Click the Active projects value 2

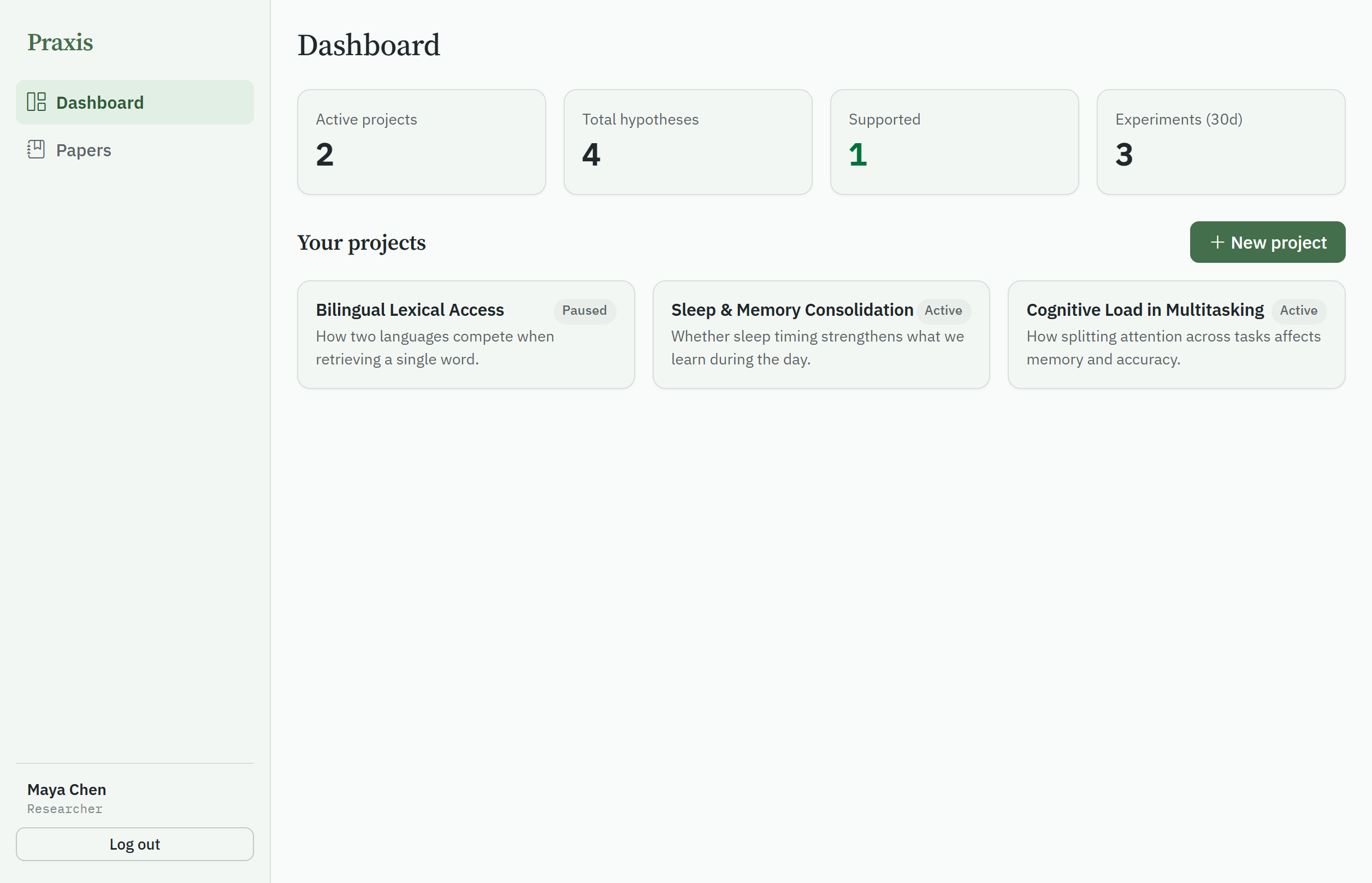tap(325, 155)
